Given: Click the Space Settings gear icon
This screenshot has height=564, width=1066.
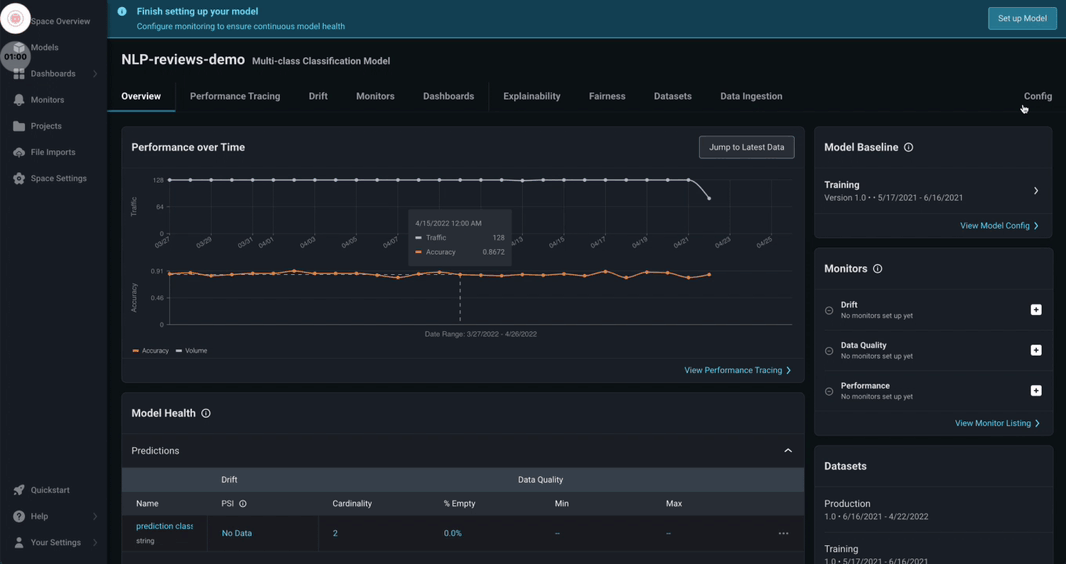Looking at the screenshot, I should pyautogui.click(x=19, y=179).
